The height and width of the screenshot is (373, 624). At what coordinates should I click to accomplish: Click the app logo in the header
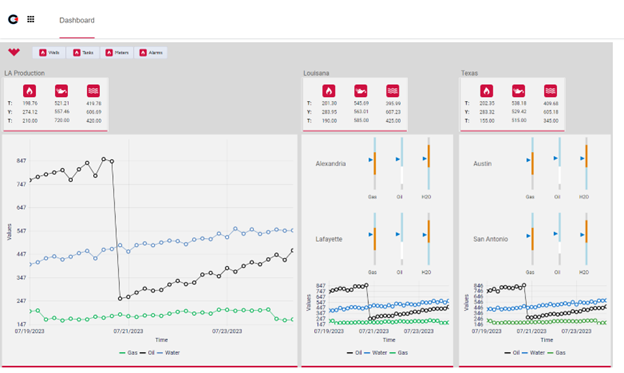click(x=13, y=19)
